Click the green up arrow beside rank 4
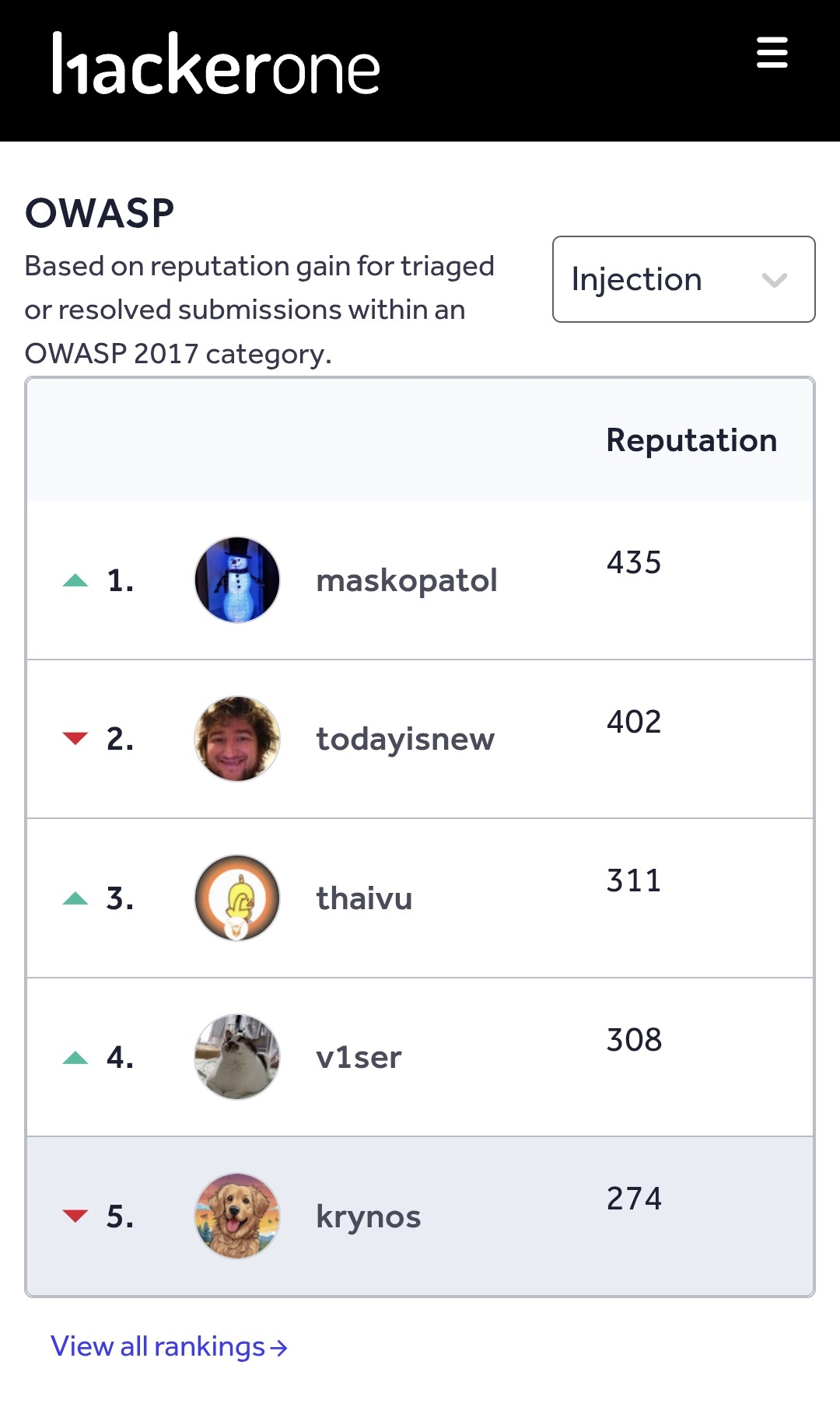Viewport: 840px width, 1407px height. tap(75, 1058)
